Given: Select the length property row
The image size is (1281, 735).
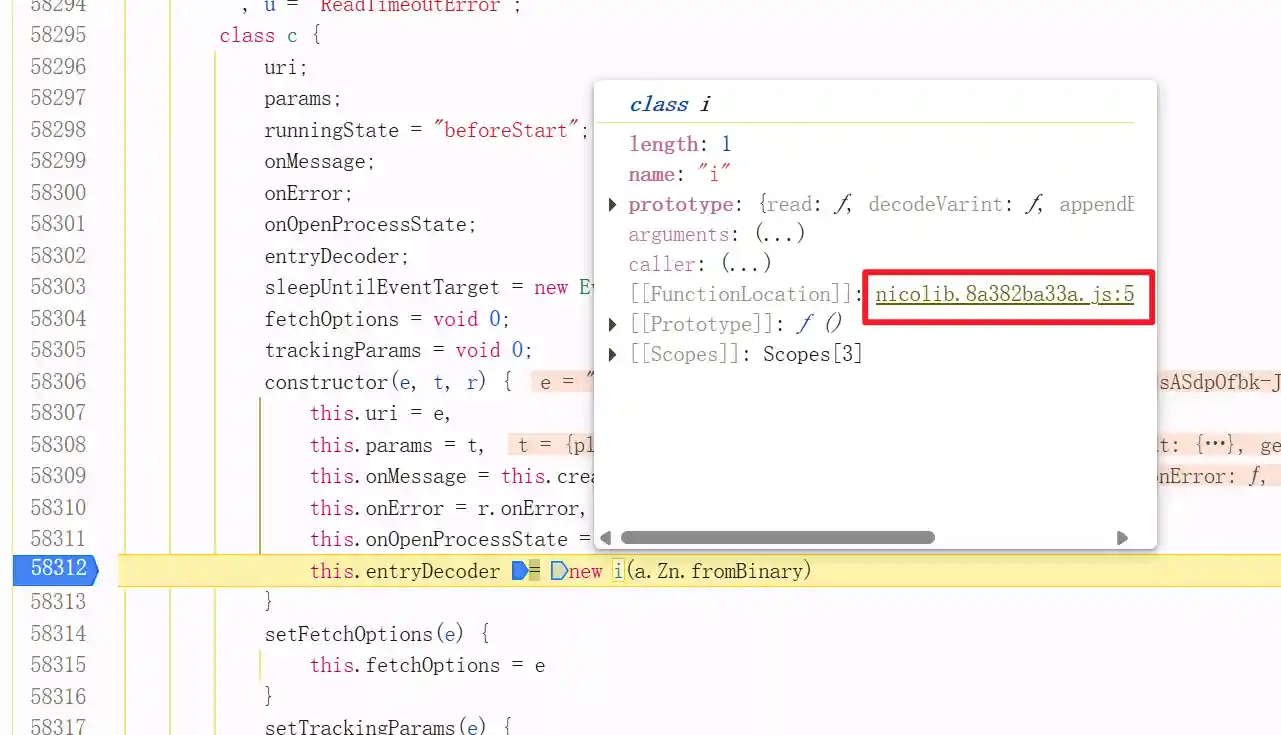Looking at the screenshot, I should (x=680, y=145).
